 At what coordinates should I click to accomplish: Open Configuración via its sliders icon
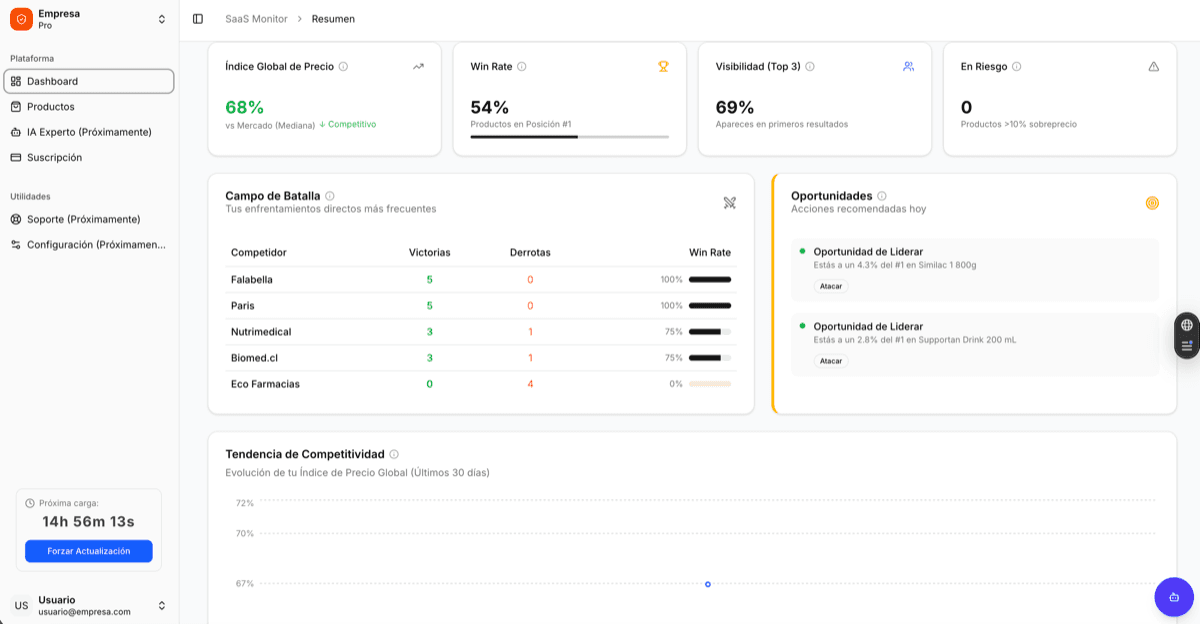(x=15, y=244)
